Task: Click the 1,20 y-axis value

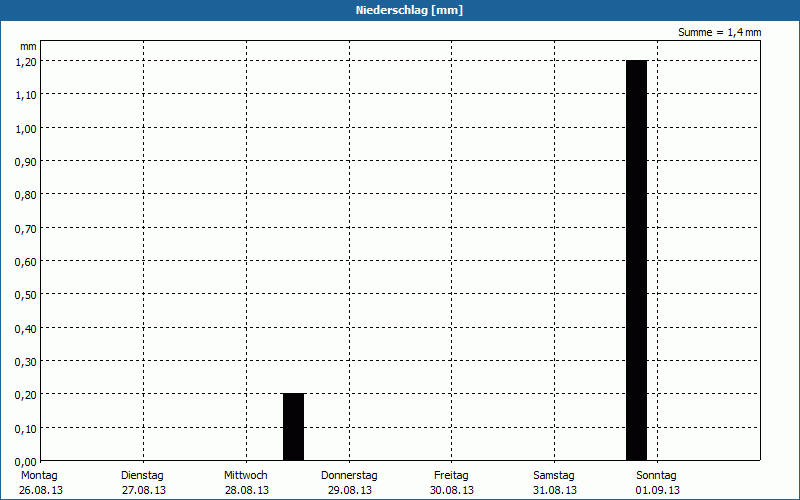Action: [x=26, y=62]
